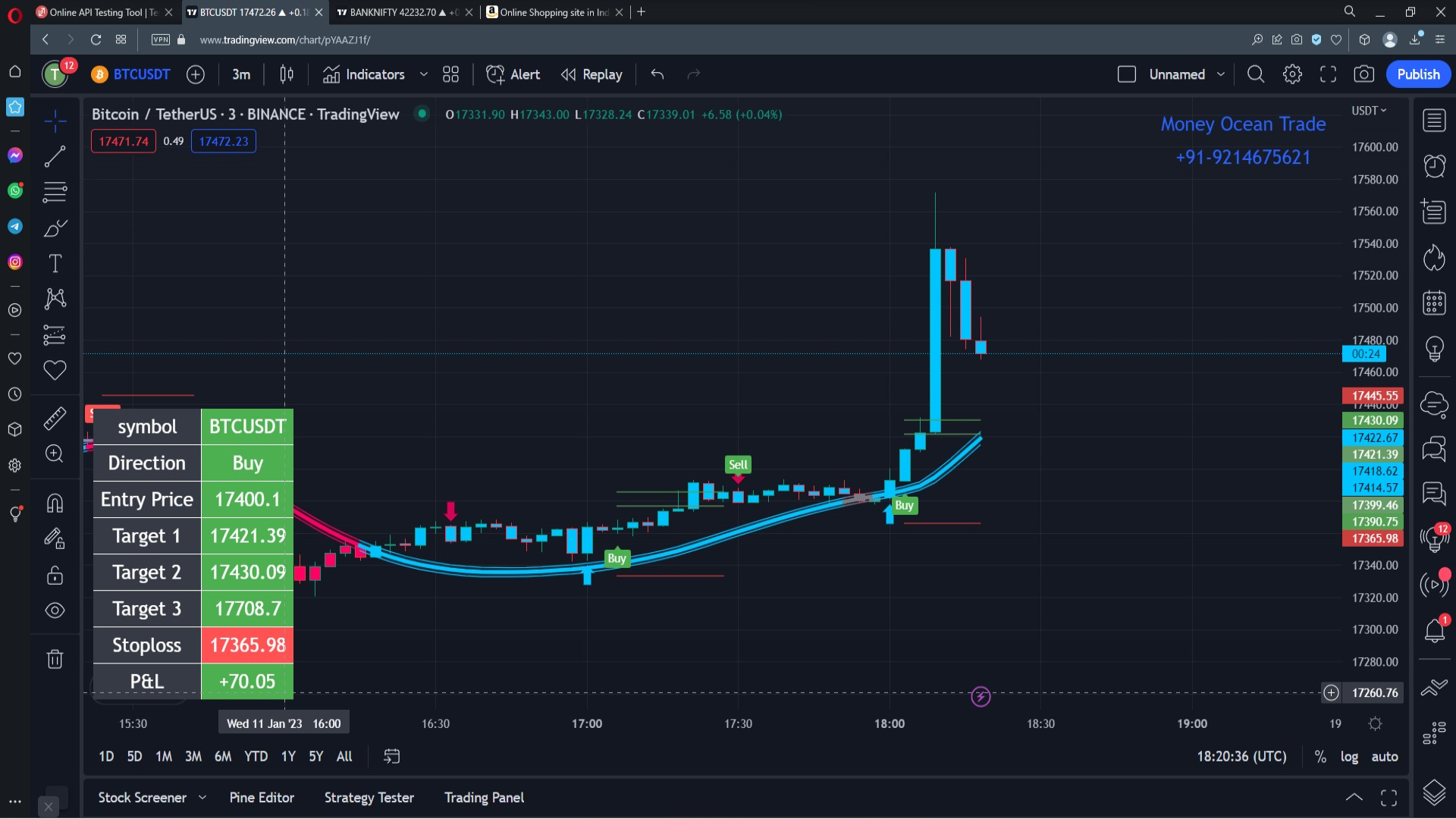
Task: Switch to the Pine Editor tab
Action: [262, 798]
